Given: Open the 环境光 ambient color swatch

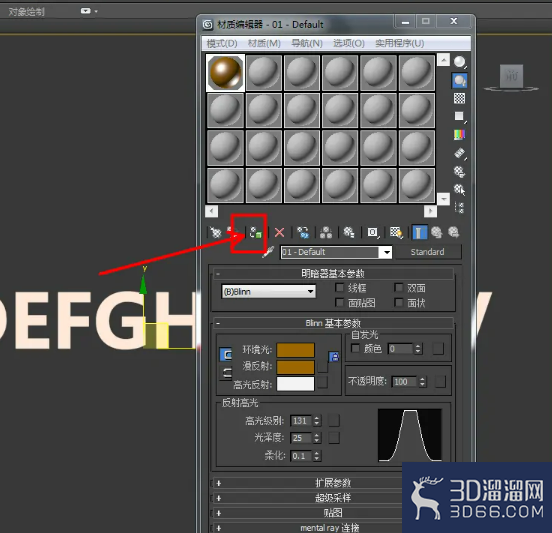Looking at the screenshot, I should point(295,350).
